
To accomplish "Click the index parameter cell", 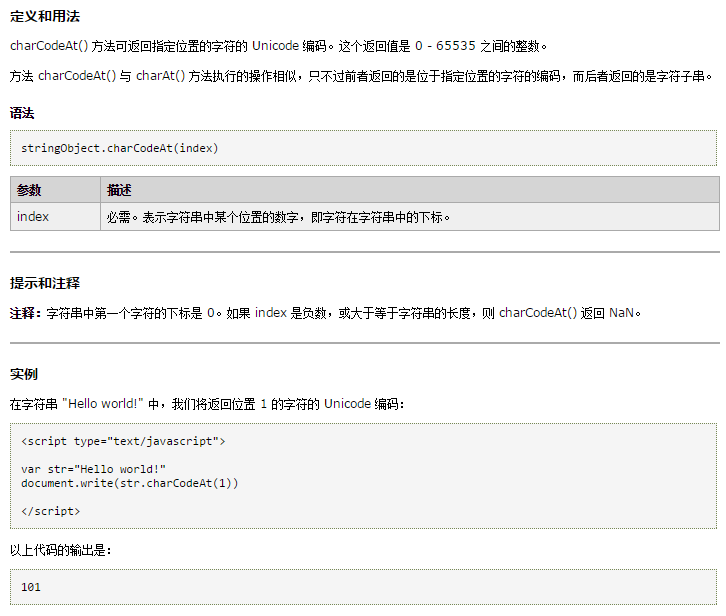I will click(56, 217).
